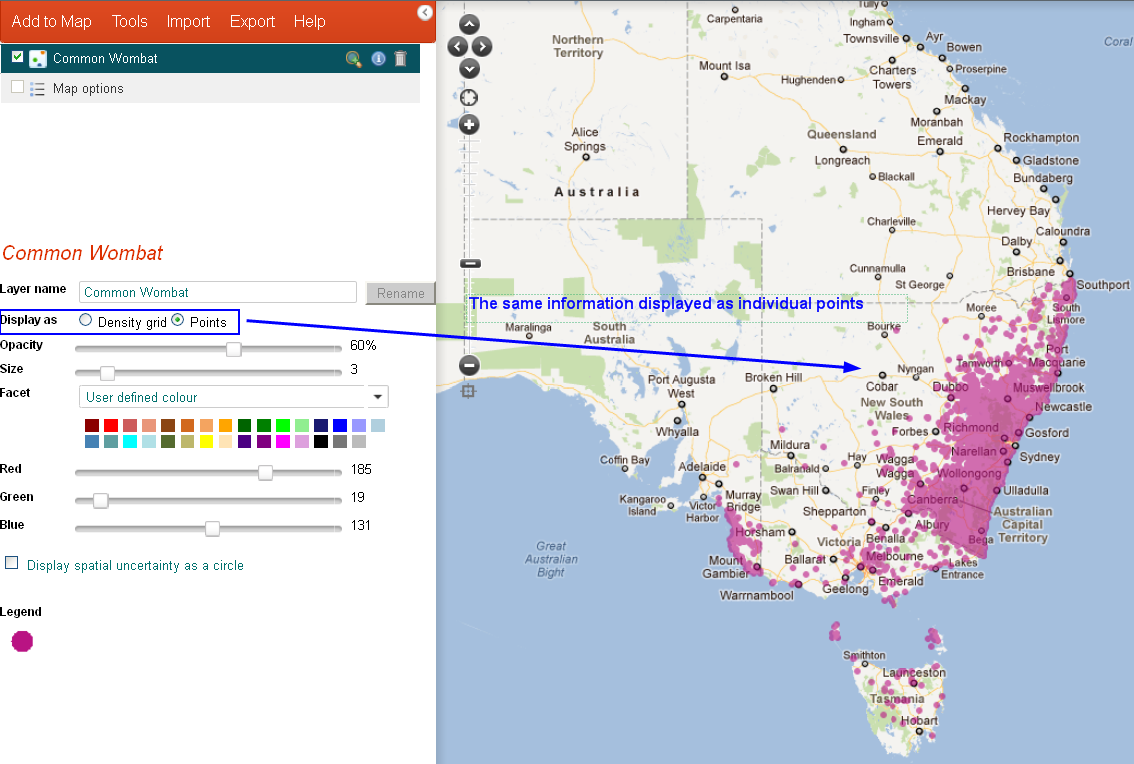
Task: Click the round zoom out minus button
Action: (469, 365)
